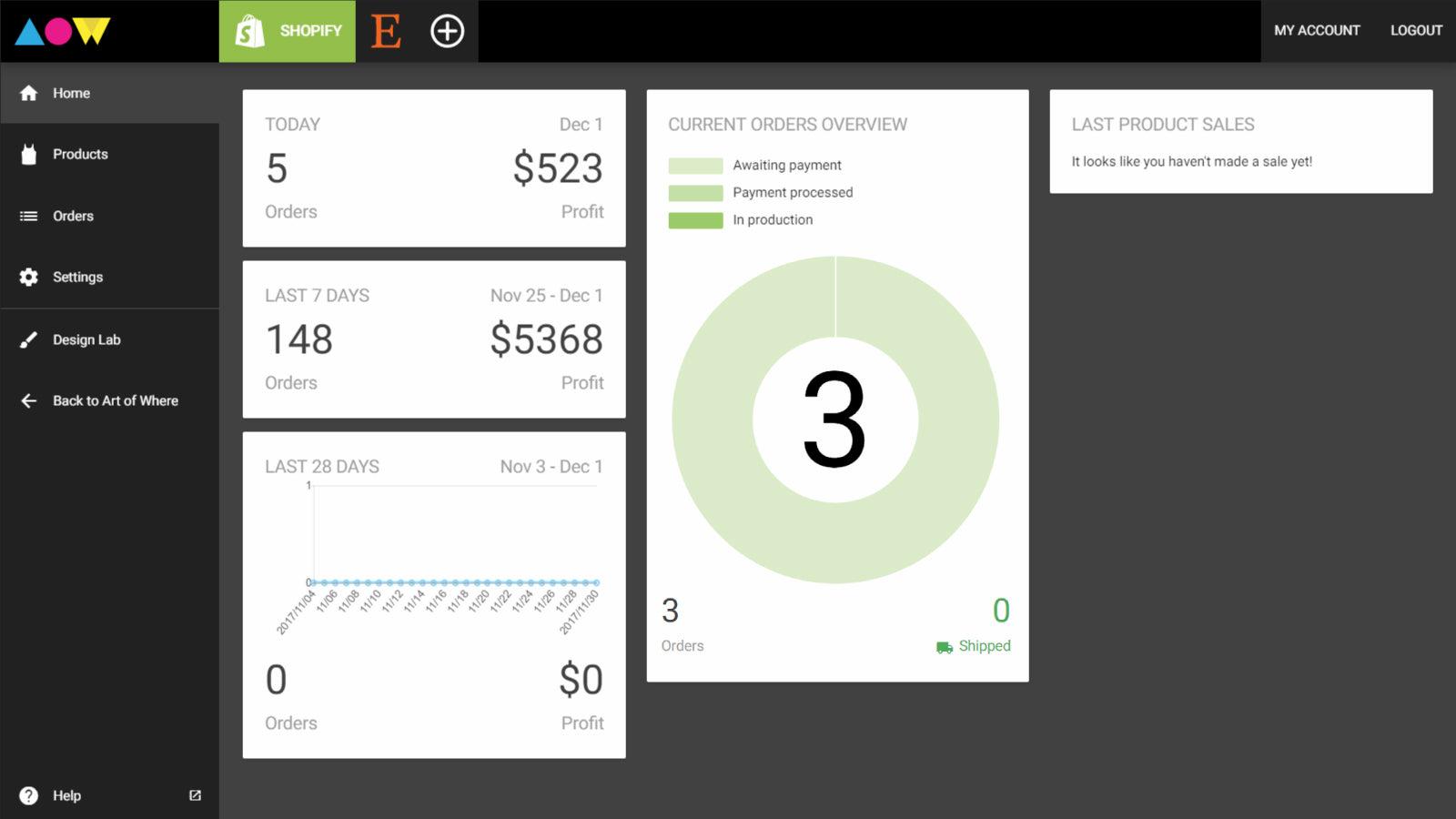Screen dimensions: 1456x819
Task: Open Help via the question mark icon
Action: click(31, 795)
